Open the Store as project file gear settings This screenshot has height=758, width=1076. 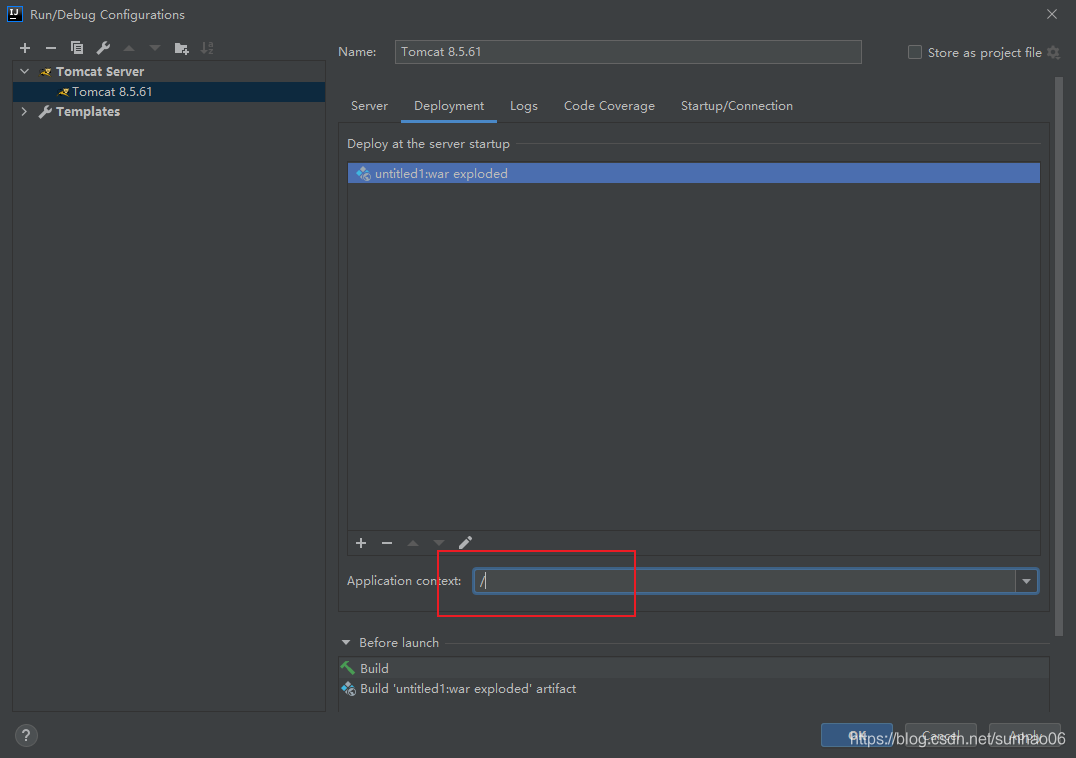pos(1054,53)
